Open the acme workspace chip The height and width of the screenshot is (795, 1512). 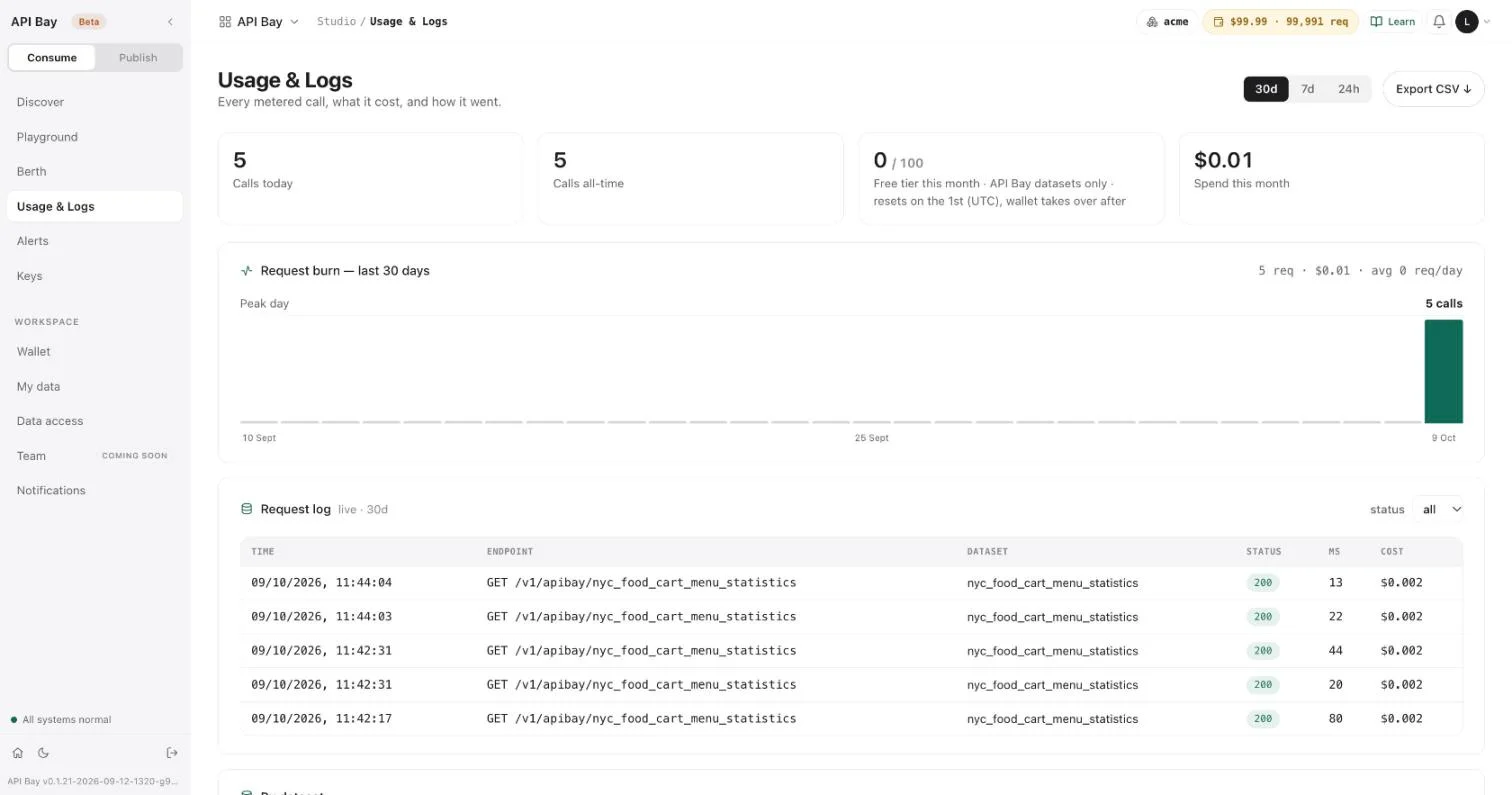1167,21
